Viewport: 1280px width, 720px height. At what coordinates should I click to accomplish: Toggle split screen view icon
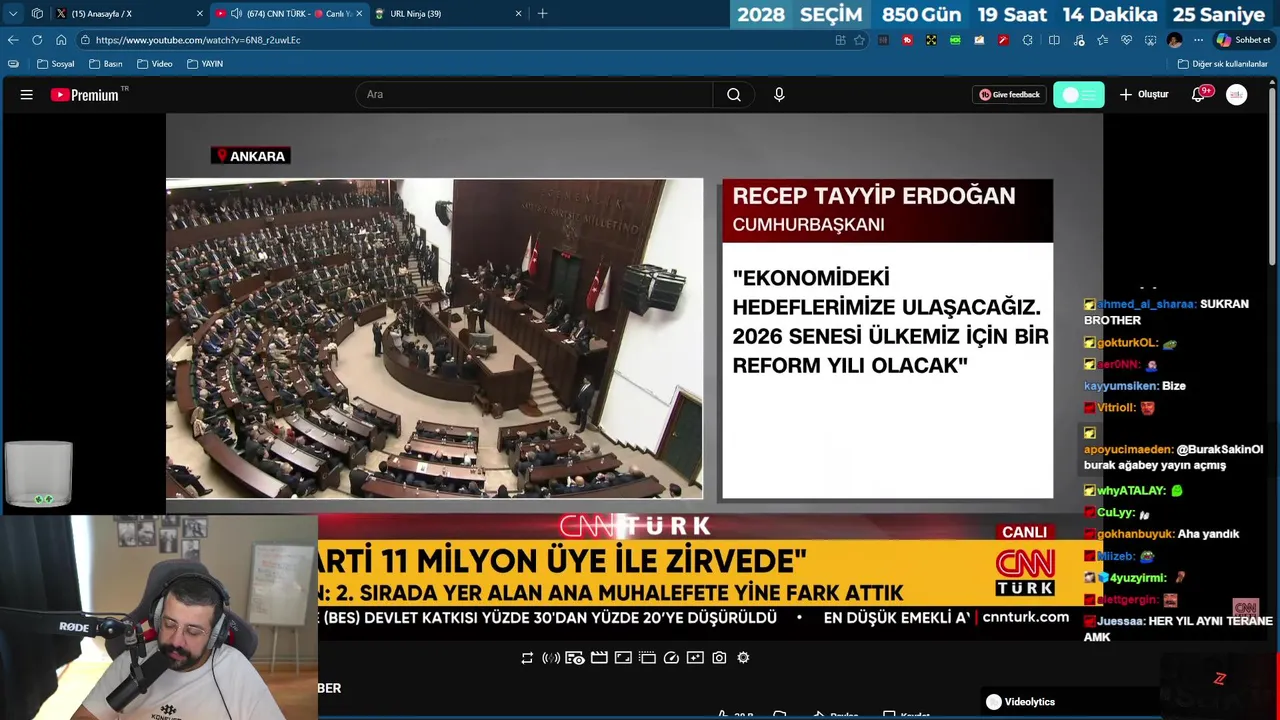pos(1054,40)
